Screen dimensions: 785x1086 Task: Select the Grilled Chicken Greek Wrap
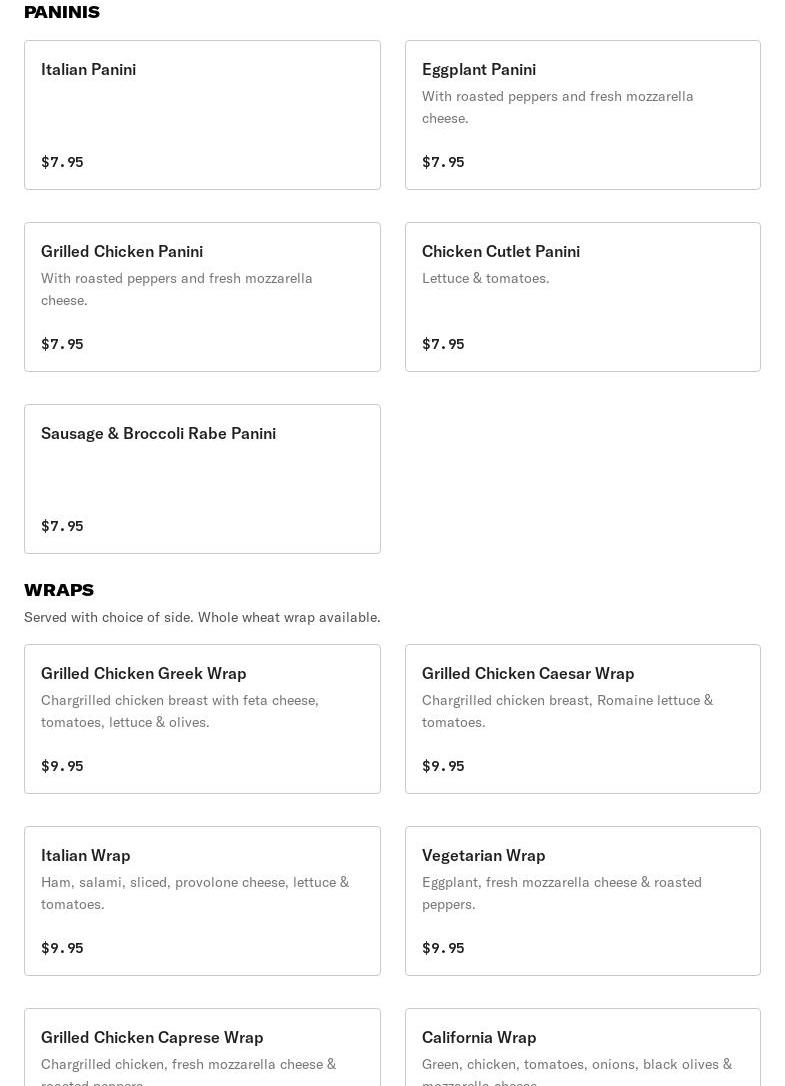[x=144, y=674]
